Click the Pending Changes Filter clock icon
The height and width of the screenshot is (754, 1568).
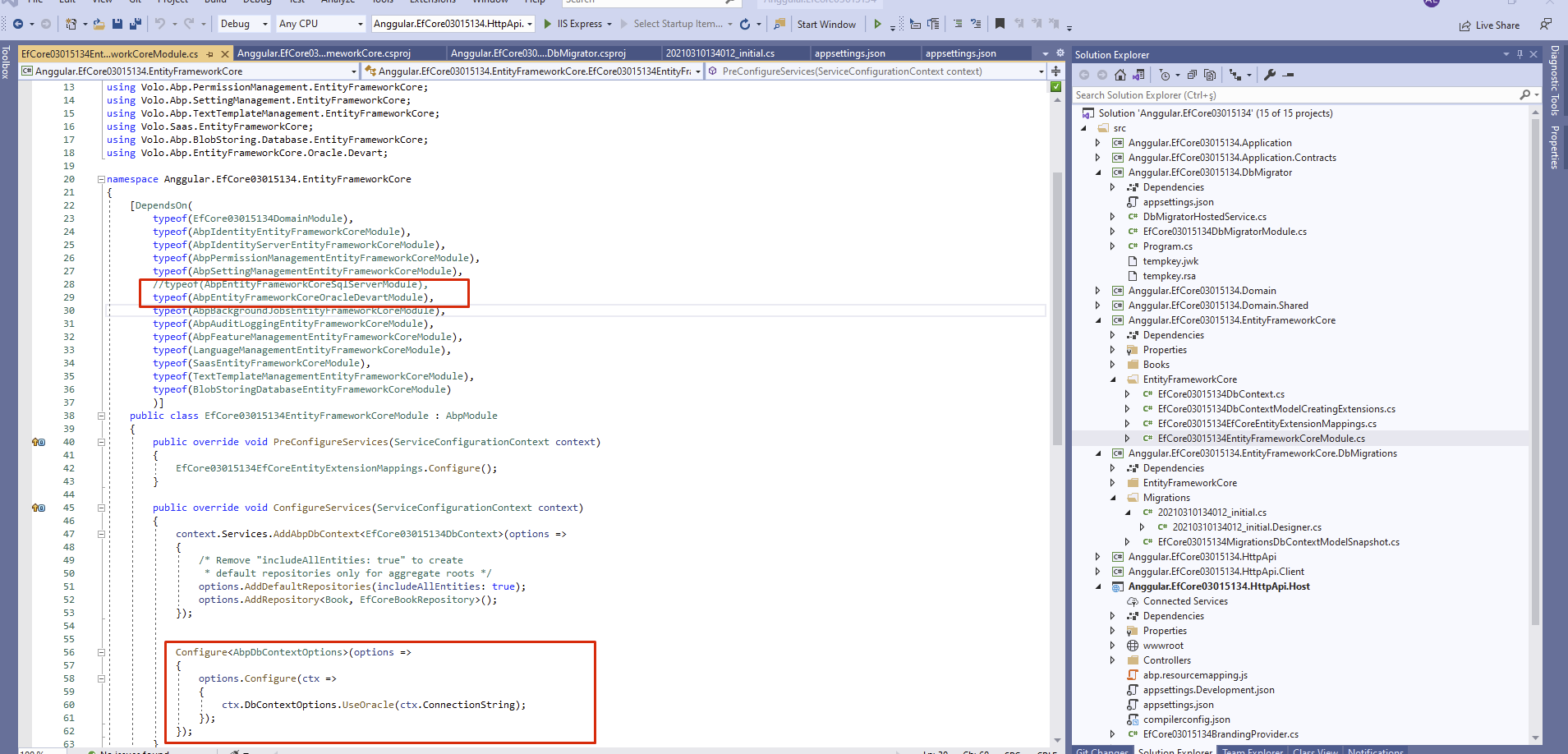point(1164,75)
